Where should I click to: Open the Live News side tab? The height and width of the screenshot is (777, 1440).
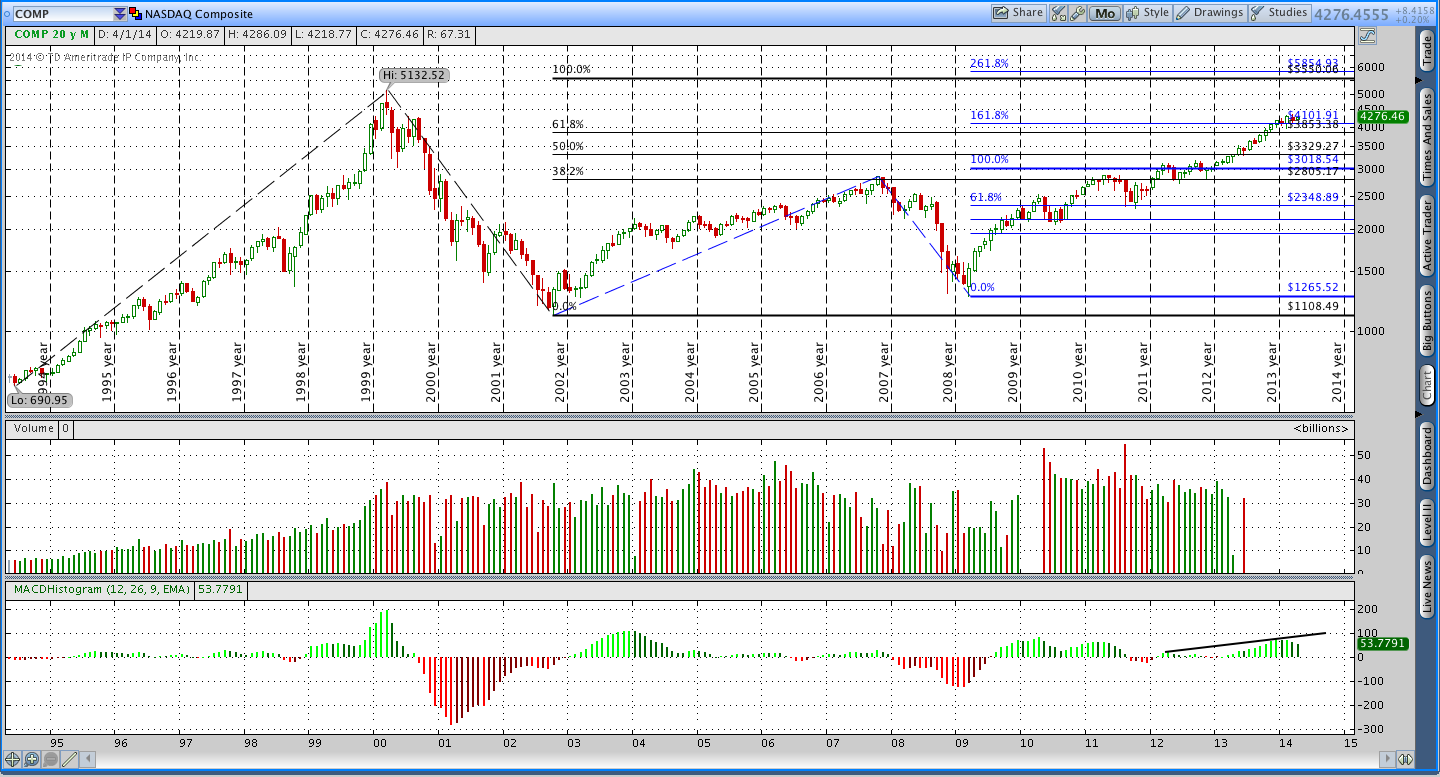click(x=1427, y=586)
